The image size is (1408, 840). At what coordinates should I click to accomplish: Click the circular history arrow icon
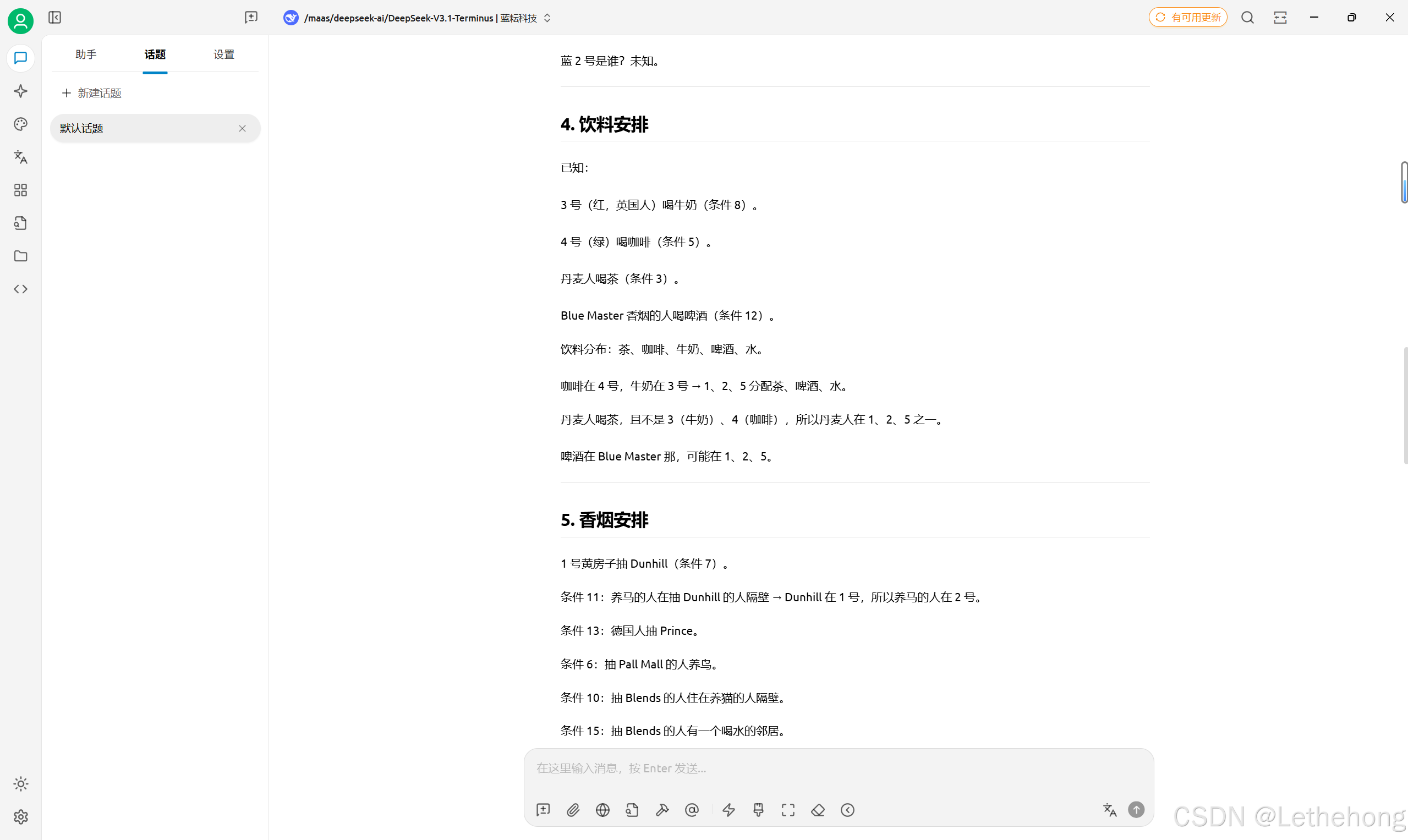847,810
